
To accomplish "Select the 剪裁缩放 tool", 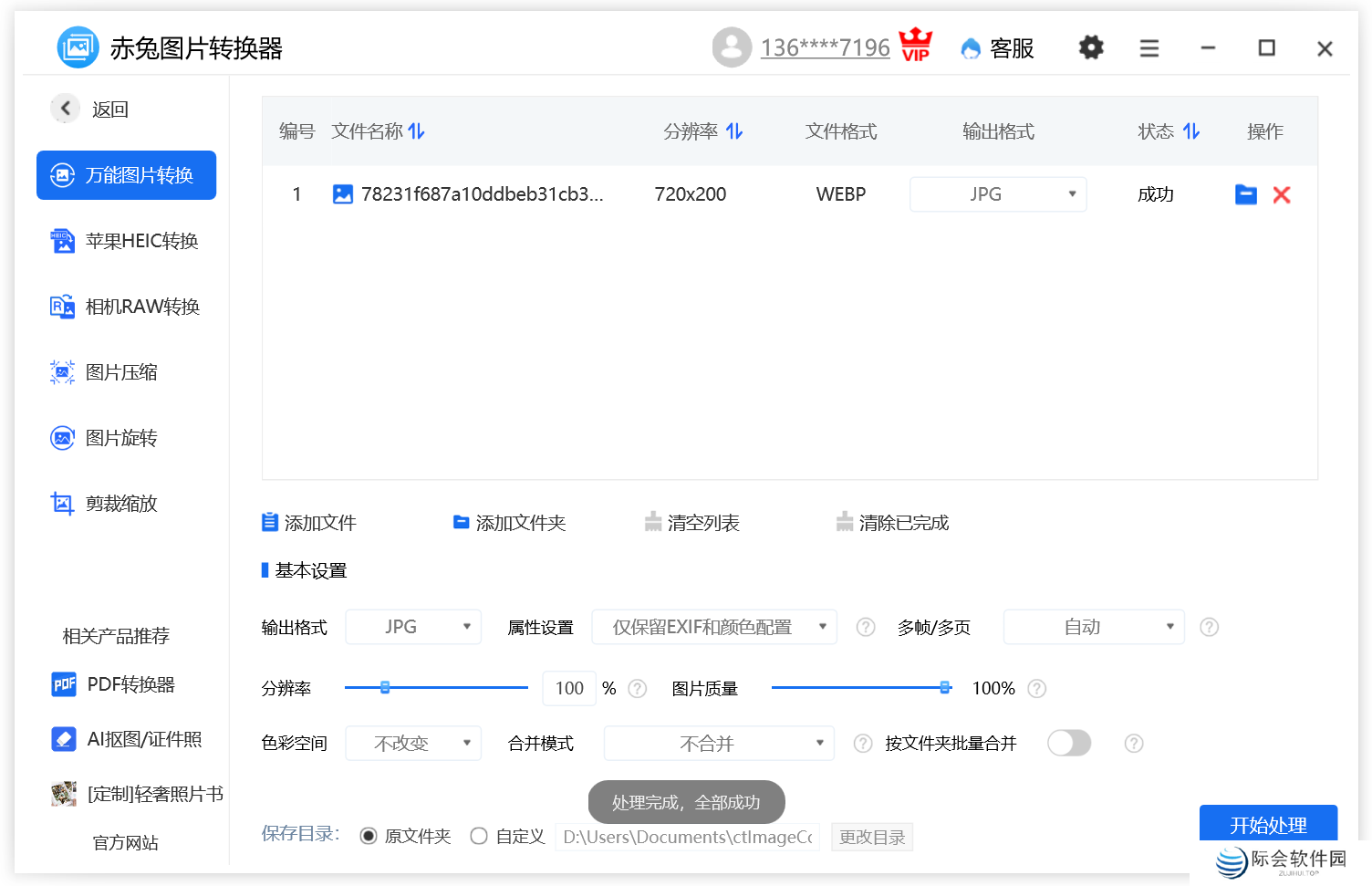I will click(120, 503).
